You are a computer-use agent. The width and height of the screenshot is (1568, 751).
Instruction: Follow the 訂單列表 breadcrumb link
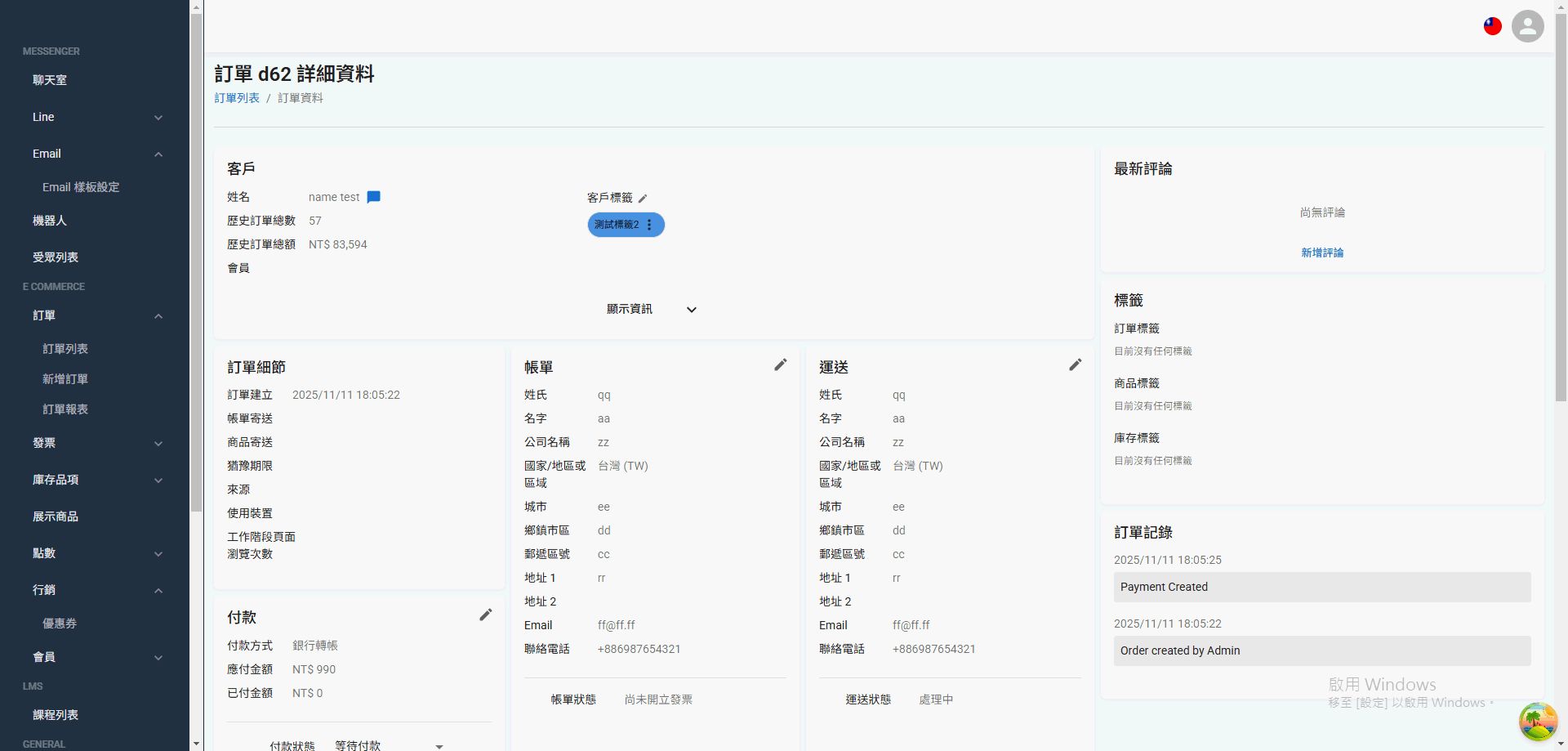pyautogui.click(x=237, y=98)
